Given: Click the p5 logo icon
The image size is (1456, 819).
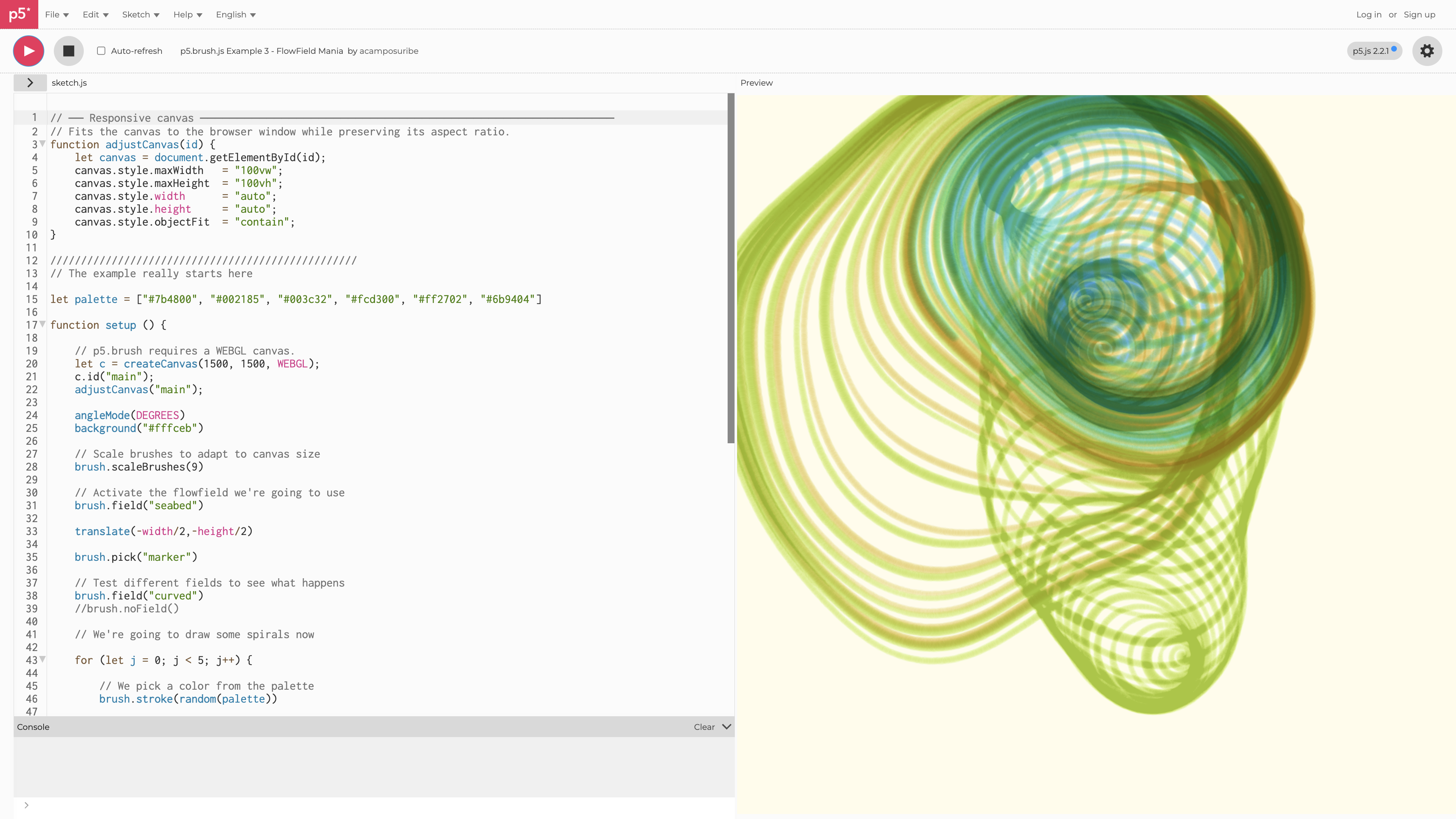Looking at the screenshot, I should [x=19, y=14].
